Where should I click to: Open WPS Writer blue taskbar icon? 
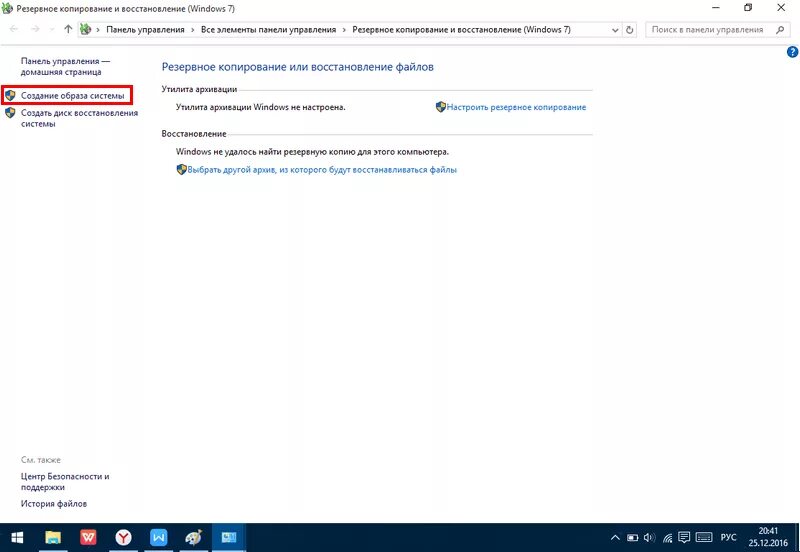(x=159, y=537)
